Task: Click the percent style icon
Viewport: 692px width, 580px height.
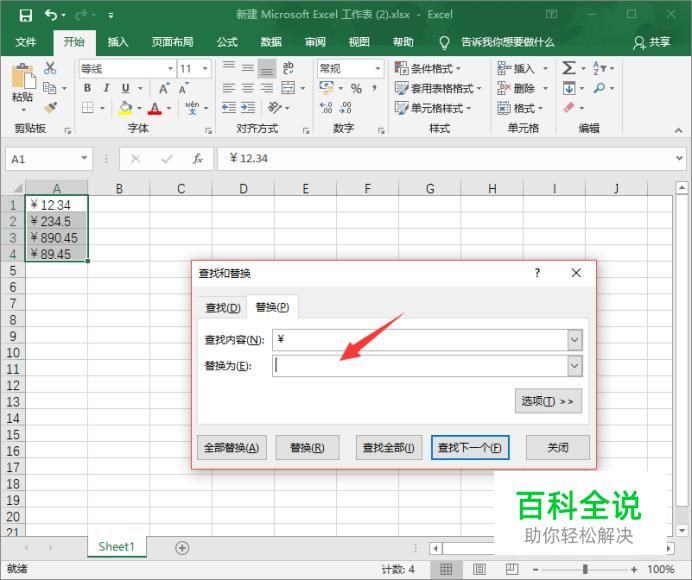Action: point(356,88)
